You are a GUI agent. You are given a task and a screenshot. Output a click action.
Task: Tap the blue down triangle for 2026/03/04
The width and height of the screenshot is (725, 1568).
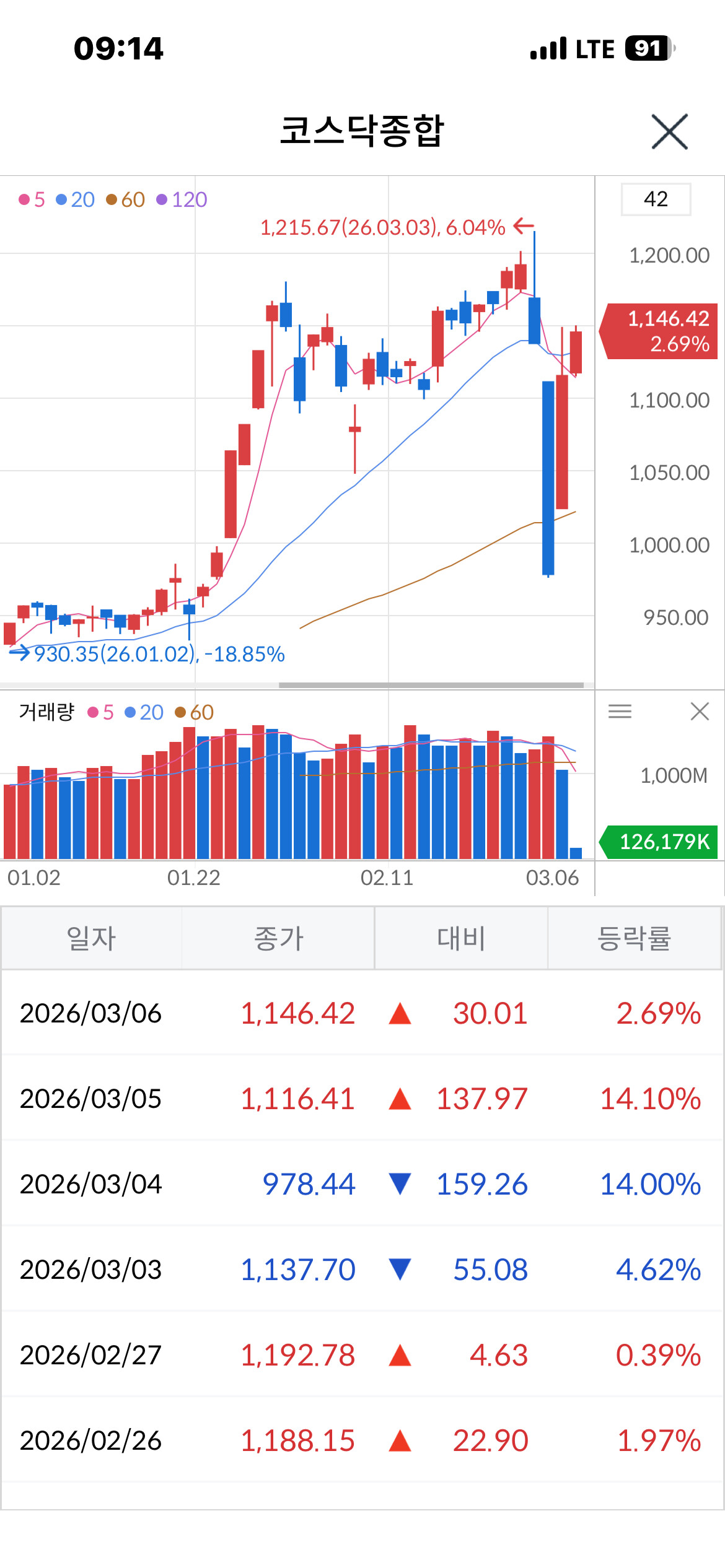tap(400, 1183)
